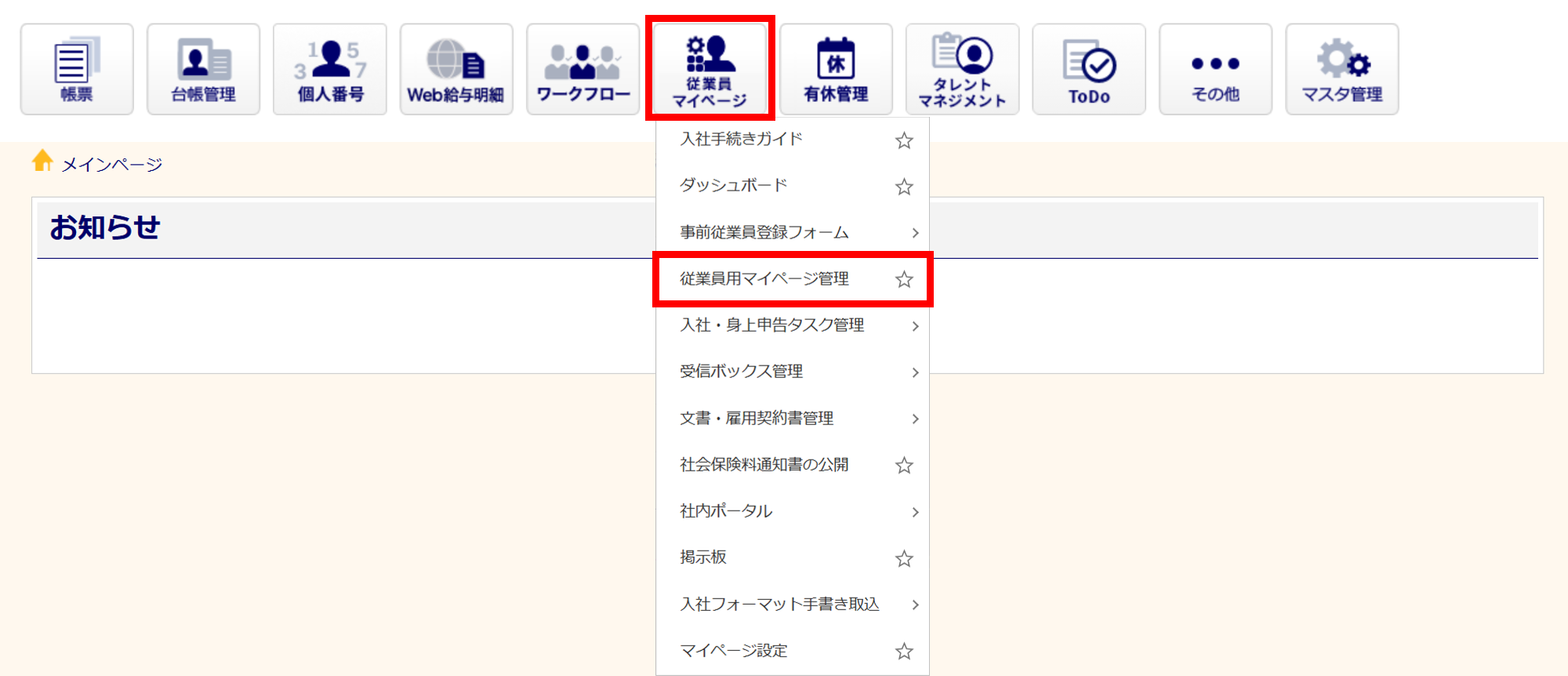The image size is (1568, 676).
Task: Expand 社内ポータル submenu chevron
Action: point(915,512)
